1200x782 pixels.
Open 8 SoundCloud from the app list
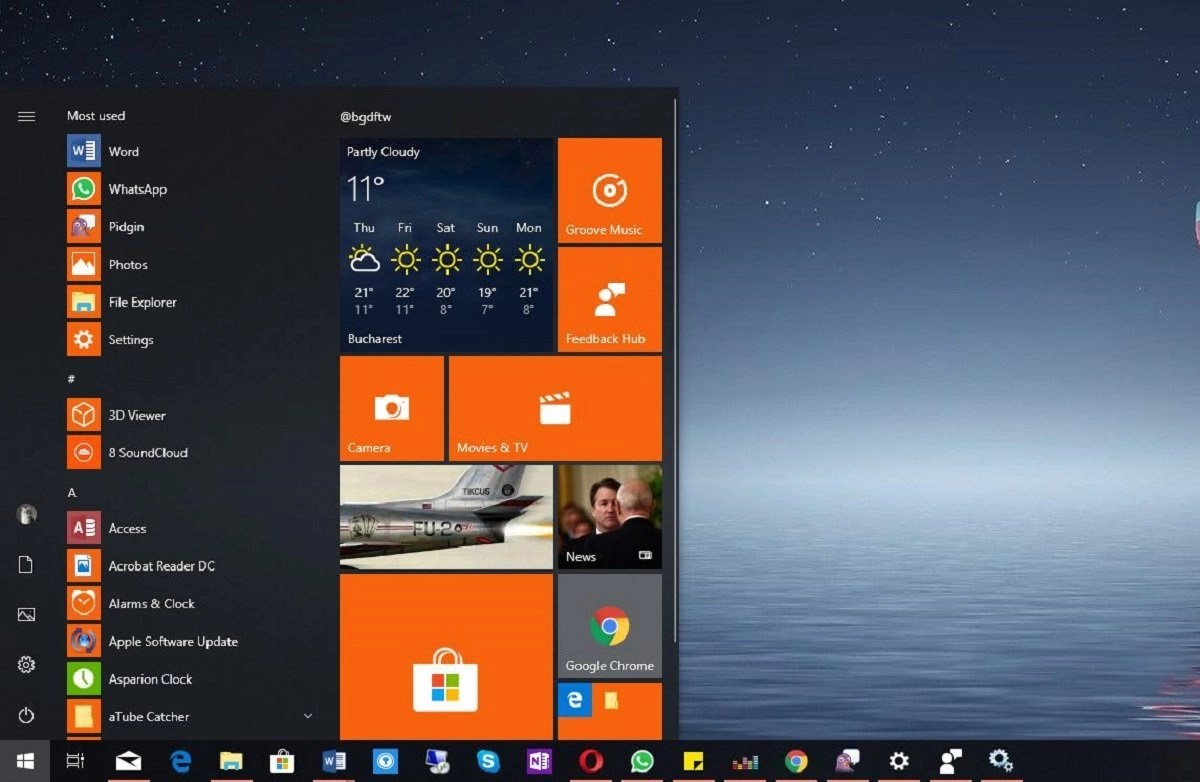190,453
